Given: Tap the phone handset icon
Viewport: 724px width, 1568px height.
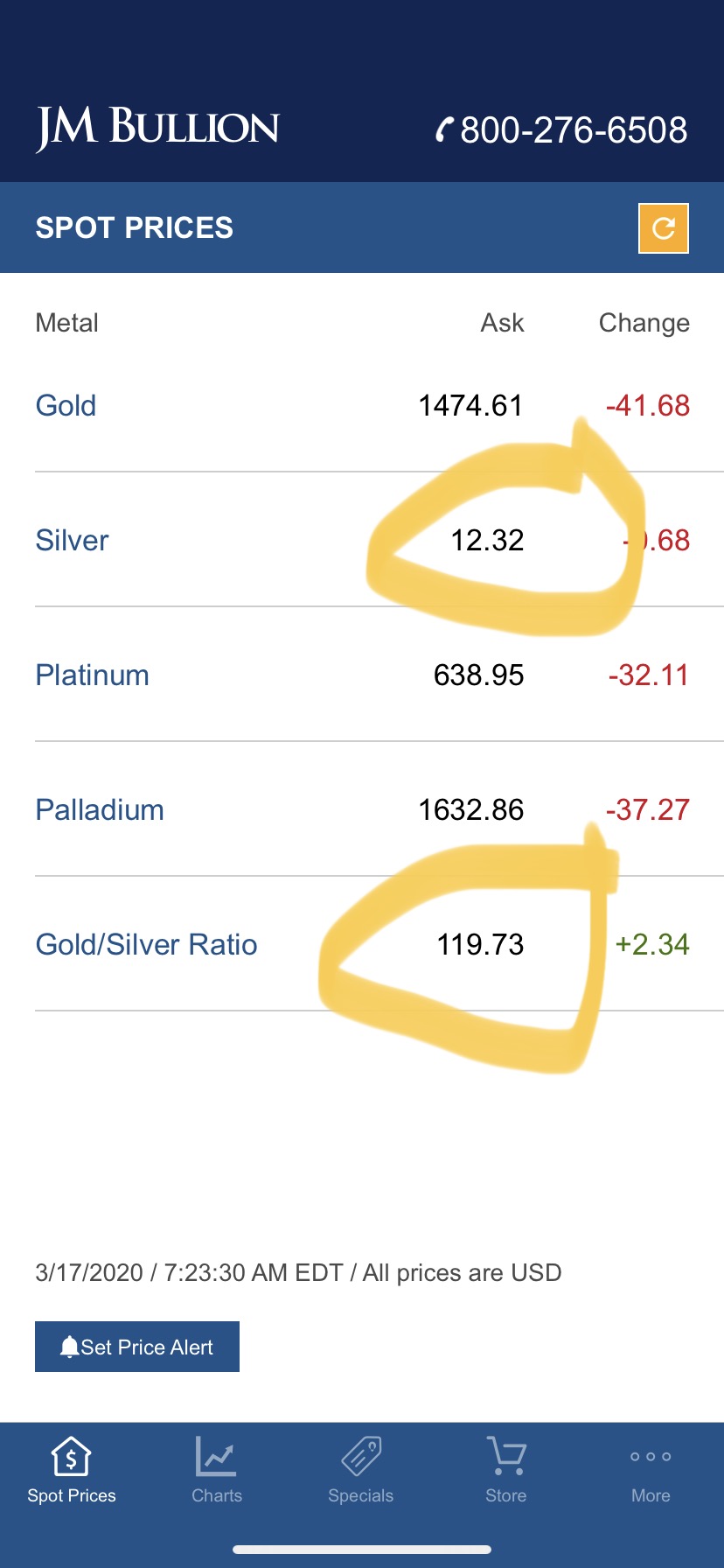Looking at the screenshot, I should tap(445, 130).
